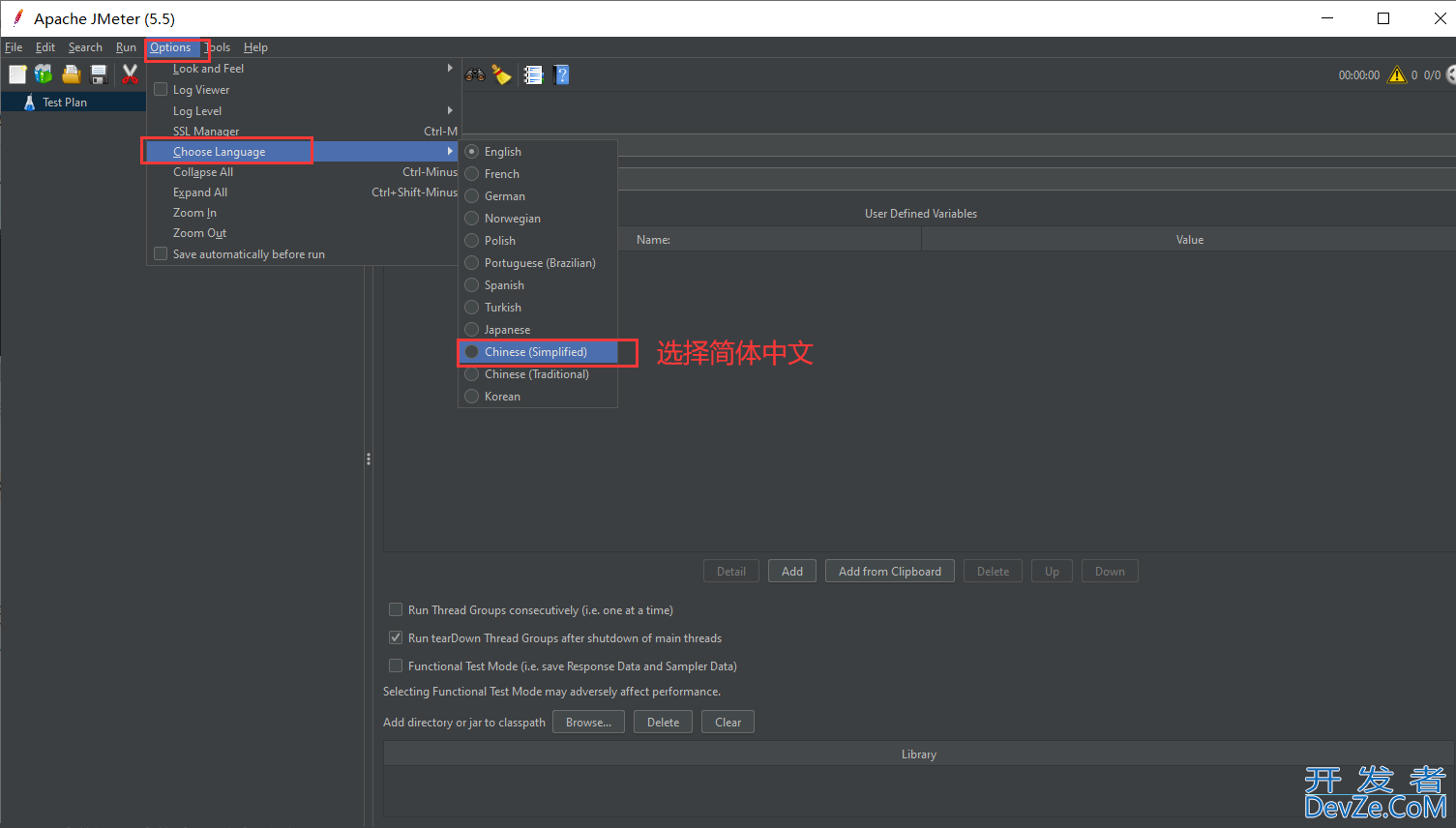Click the Options menu
Image resolution: width=1456 pixels, height=828 pixels.
170,47
